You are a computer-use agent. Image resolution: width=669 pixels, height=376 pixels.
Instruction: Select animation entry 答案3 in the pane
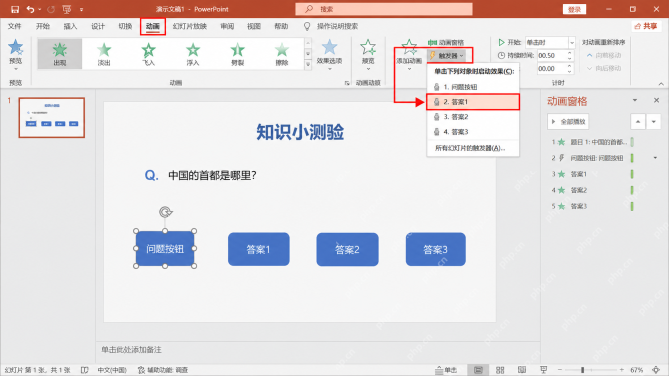592,206
